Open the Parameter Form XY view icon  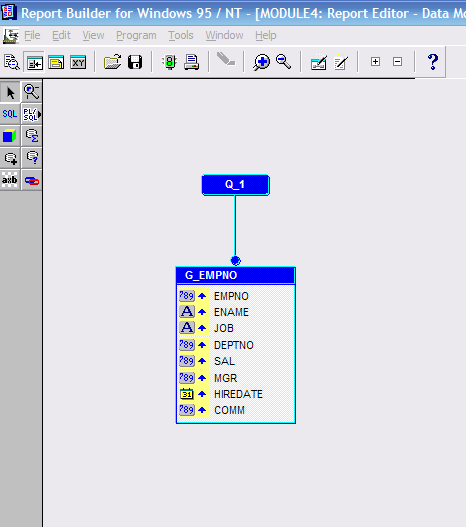(x=78, y=62)
